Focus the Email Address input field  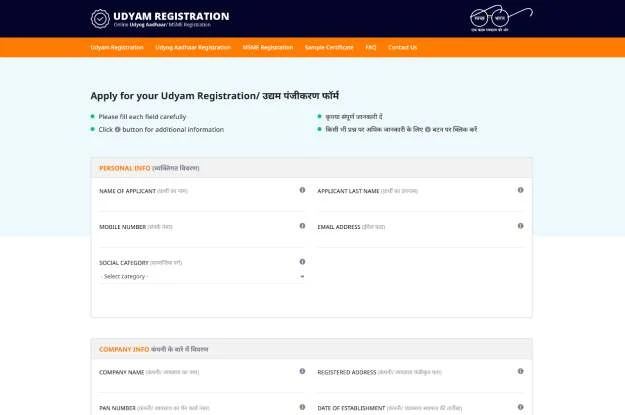421,239
